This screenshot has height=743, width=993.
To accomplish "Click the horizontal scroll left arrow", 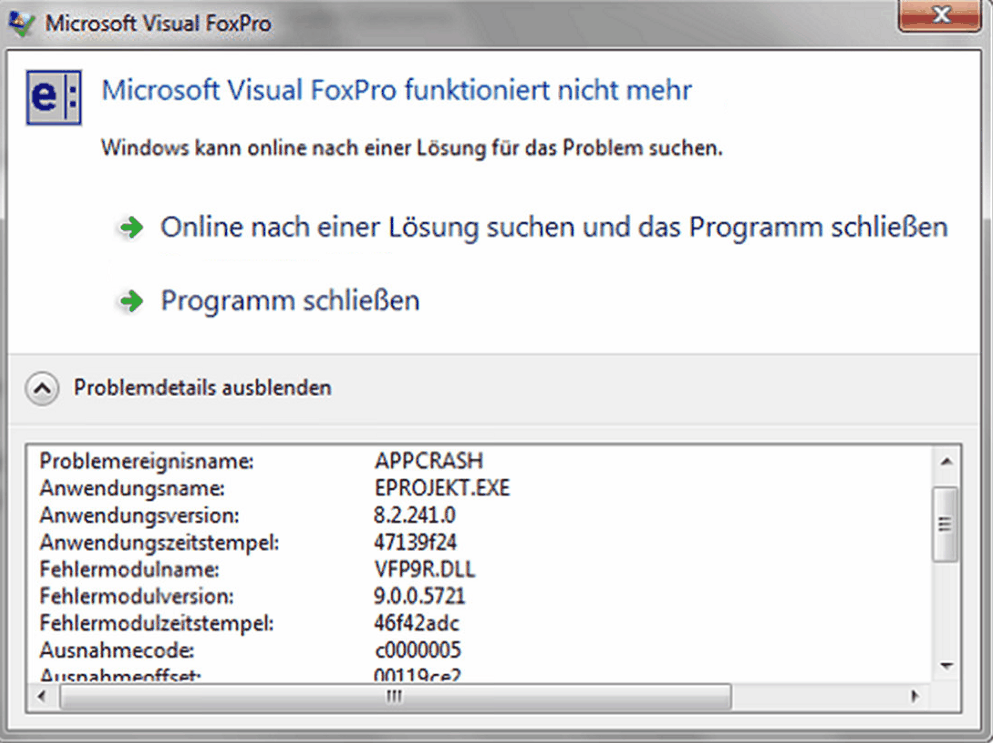I will pyautogui.click(x=42, y=697).
